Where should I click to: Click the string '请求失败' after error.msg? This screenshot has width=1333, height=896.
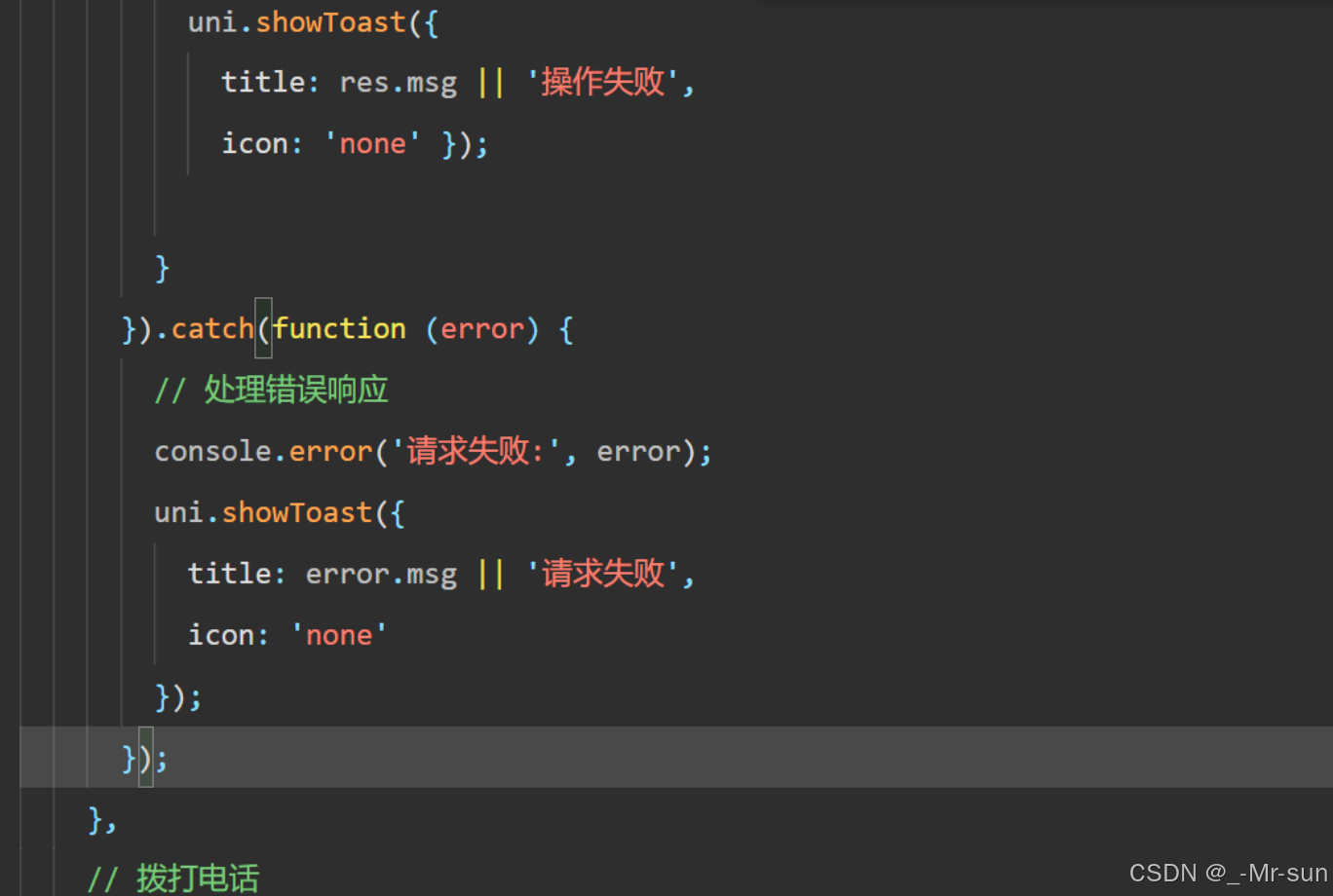click(603, 574)
